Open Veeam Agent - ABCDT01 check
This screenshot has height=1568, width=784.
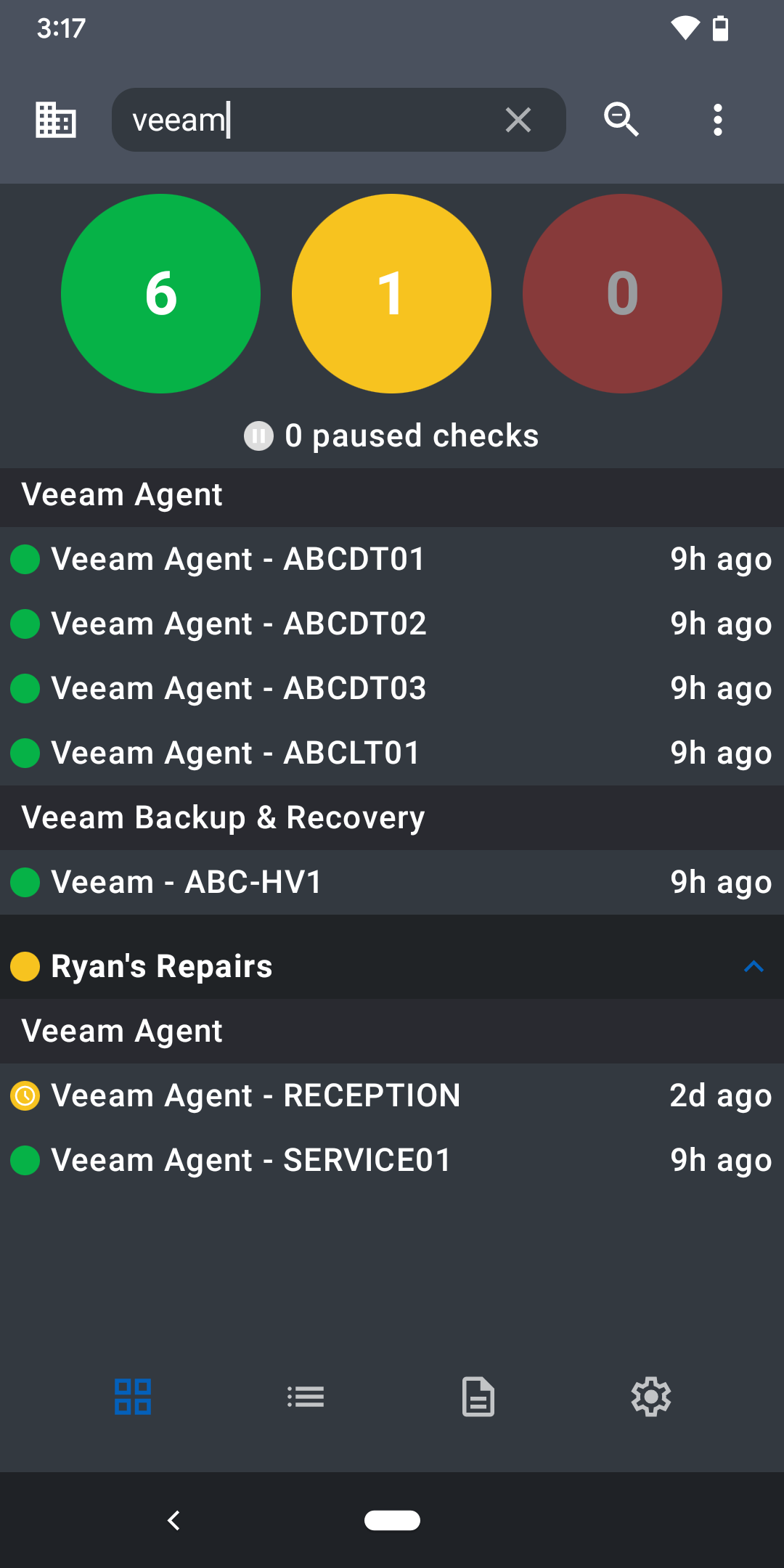point(392,559)
